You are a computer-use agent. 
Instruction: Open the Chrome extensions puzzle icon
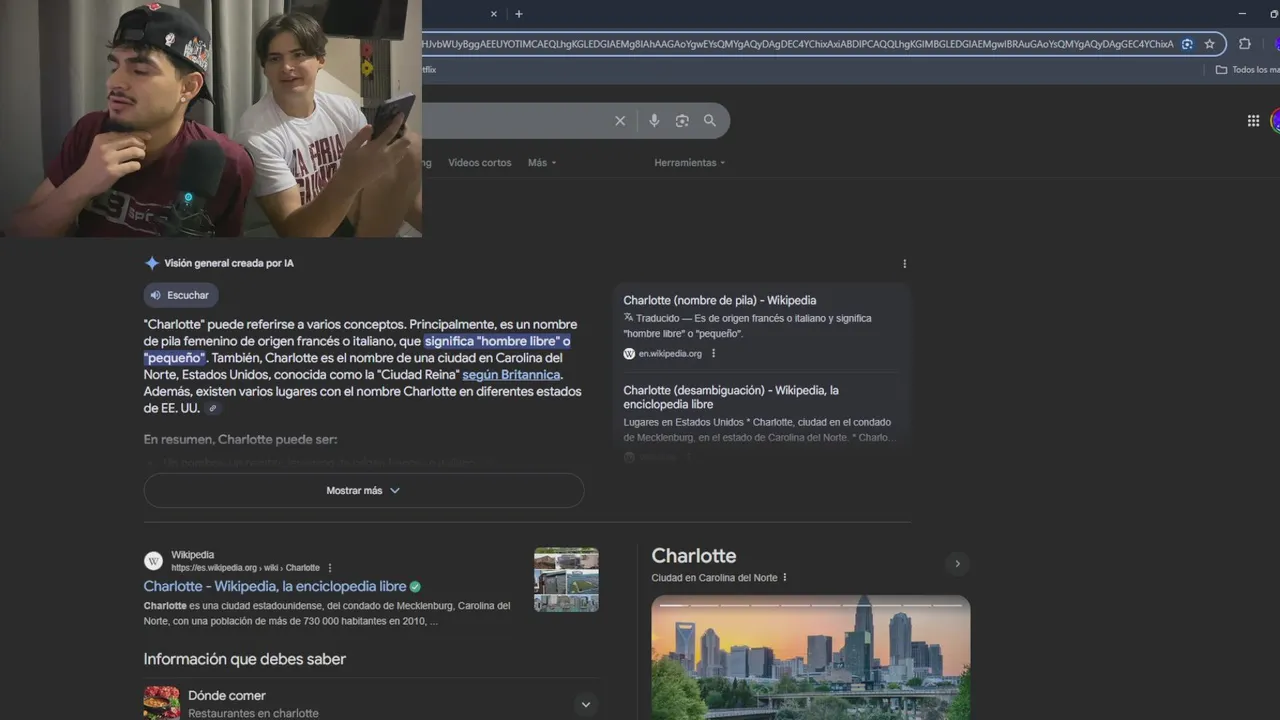(1245, 44)
